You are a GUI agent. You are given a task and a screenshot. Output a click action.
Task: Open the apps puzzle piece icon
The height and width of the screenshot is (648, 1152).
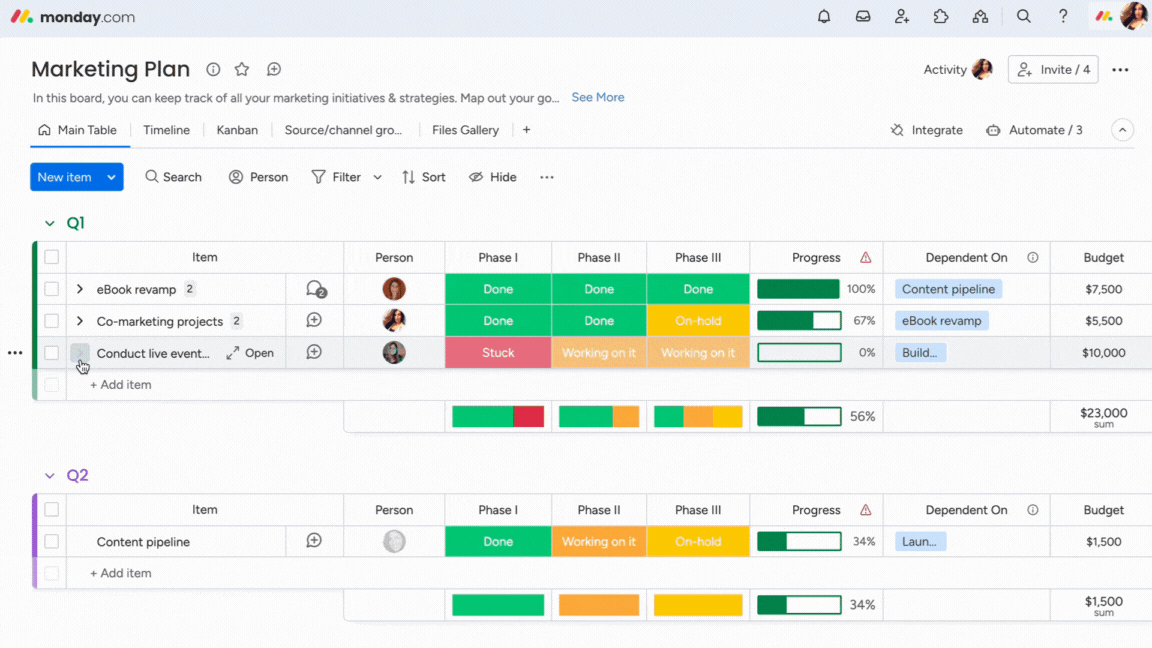pos(941,17)
